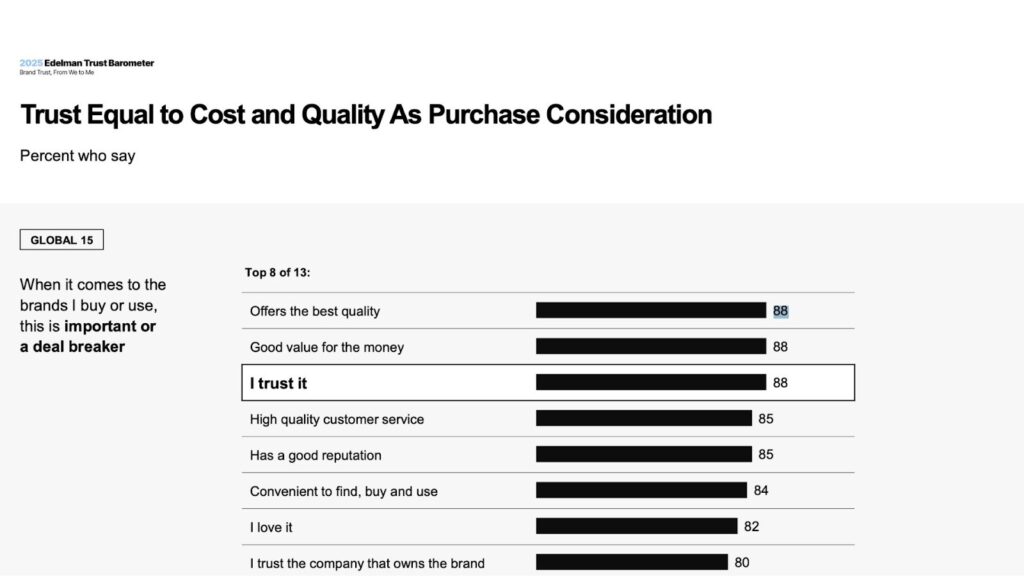Click the bold "I trust it" label

click(278, 383)
